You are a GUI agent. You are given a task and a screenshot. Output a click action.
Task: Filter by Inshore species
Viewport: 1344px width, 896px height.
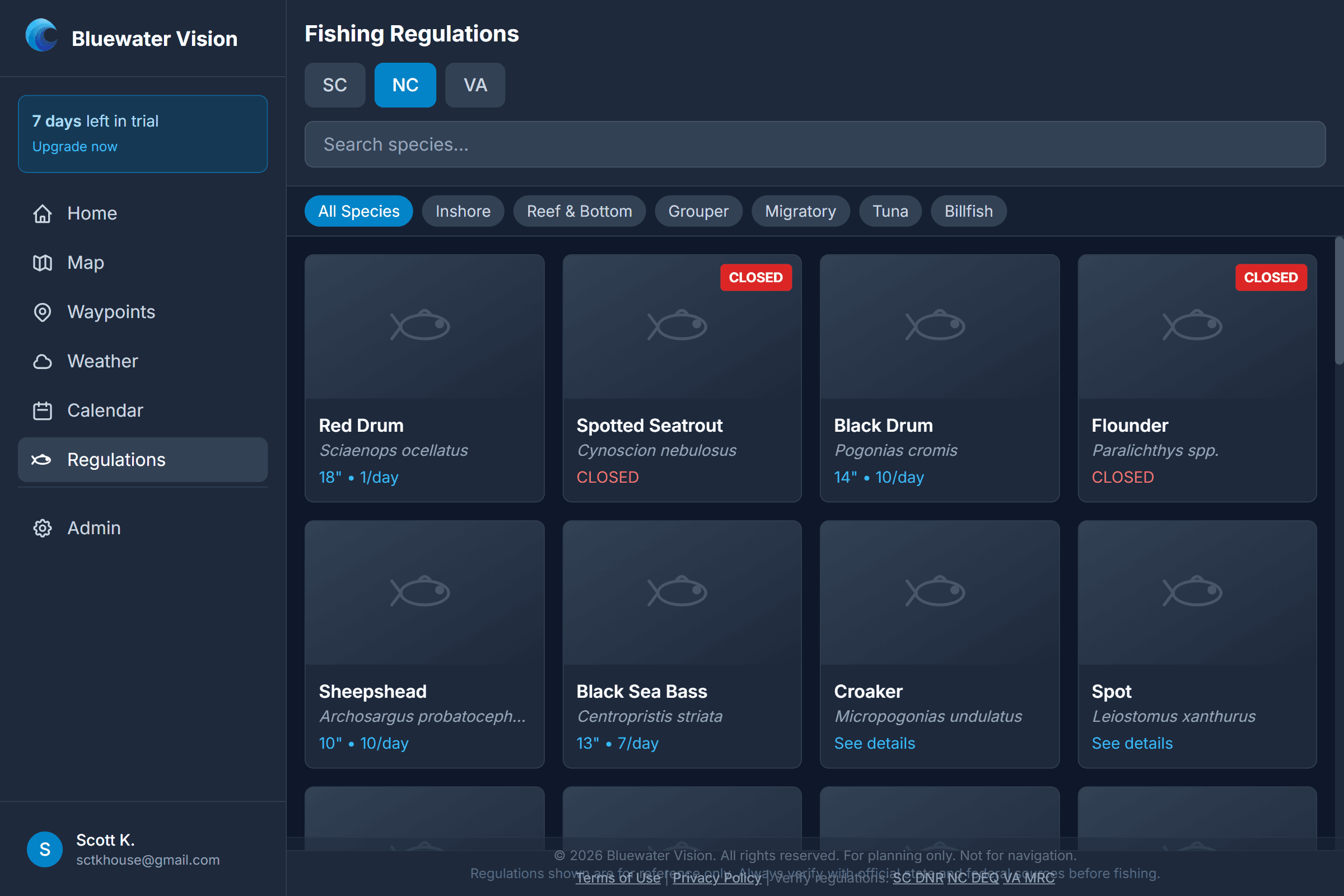(463, 212)
